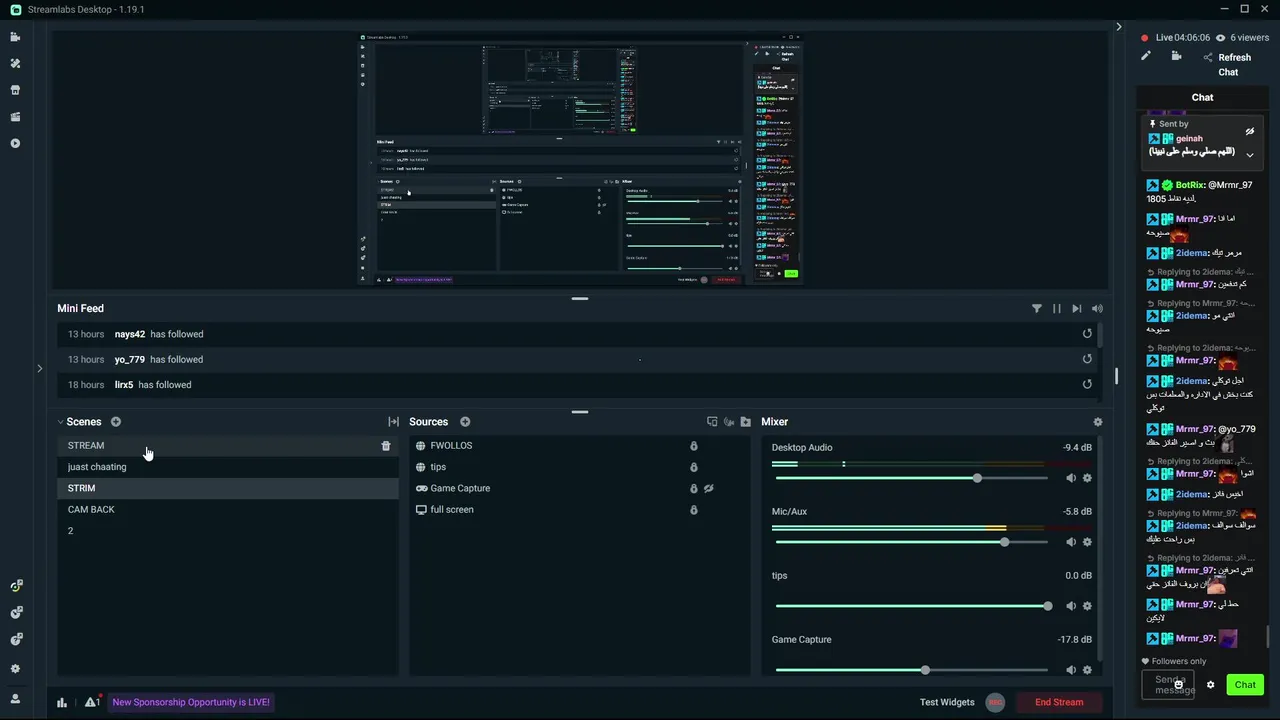This screenshot has width=1280, height=720.
Task: Mute tips audio in the Mixer
Action: click(x=1071, y=606)
